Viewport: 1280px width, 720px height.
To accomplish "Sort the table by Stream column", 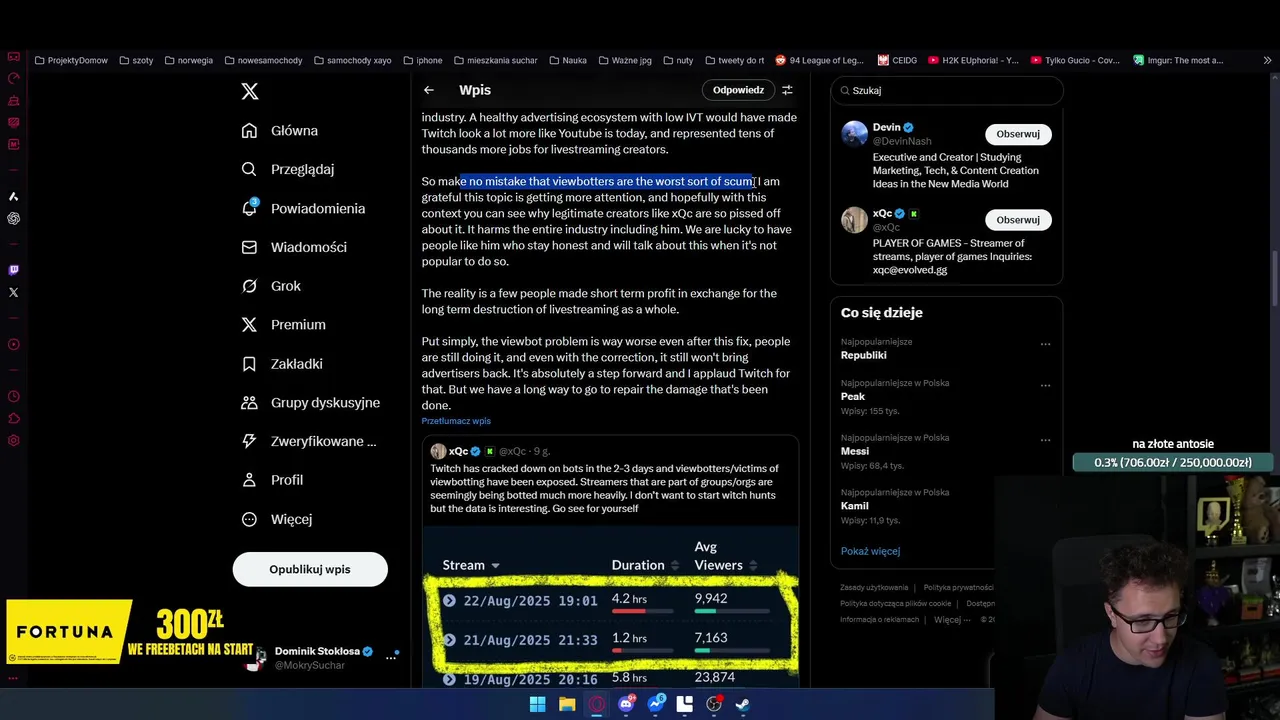I will [471, 565].
